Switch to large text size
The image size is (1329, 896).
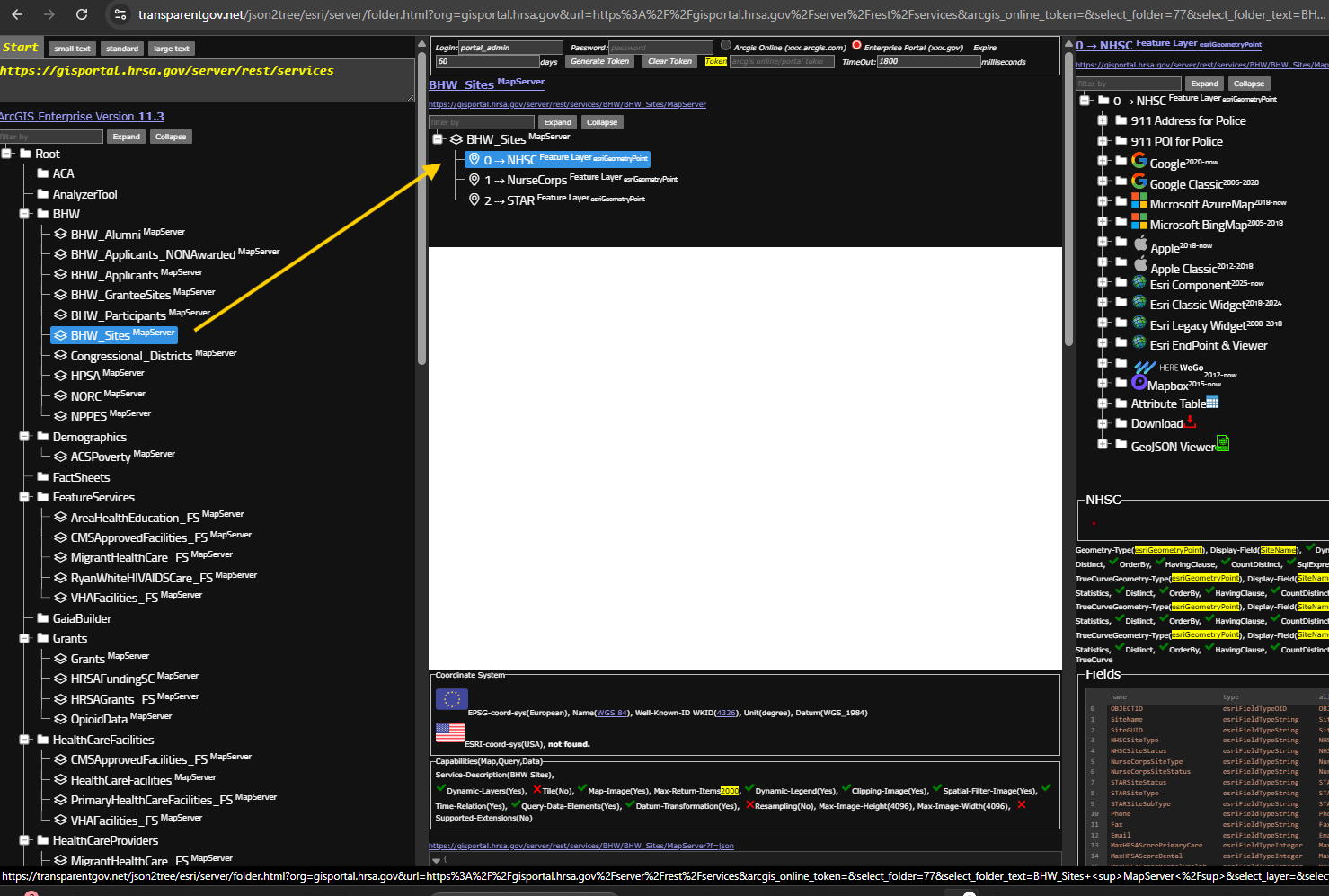[171, 49]
